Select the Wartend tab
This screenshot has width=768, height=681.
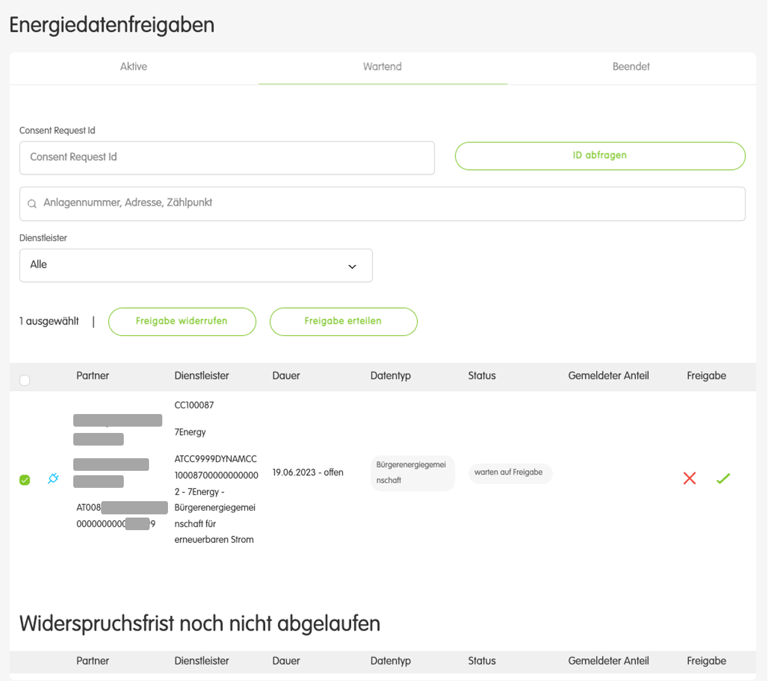(x=382, y=67)
